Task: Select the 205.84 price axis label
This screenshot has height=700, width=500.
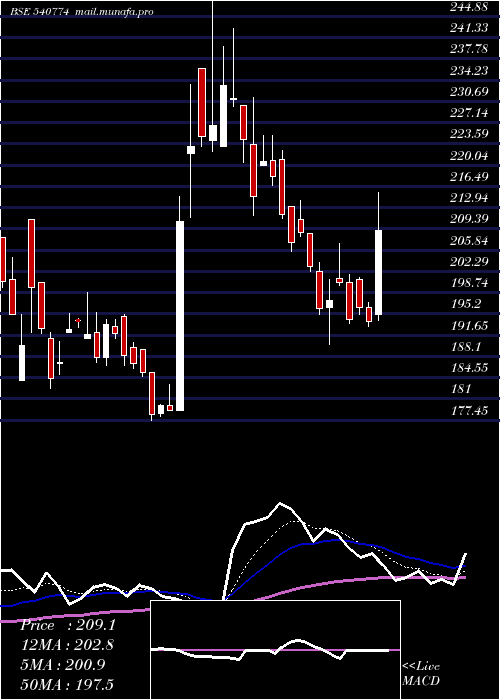Action: coord(468,241)
